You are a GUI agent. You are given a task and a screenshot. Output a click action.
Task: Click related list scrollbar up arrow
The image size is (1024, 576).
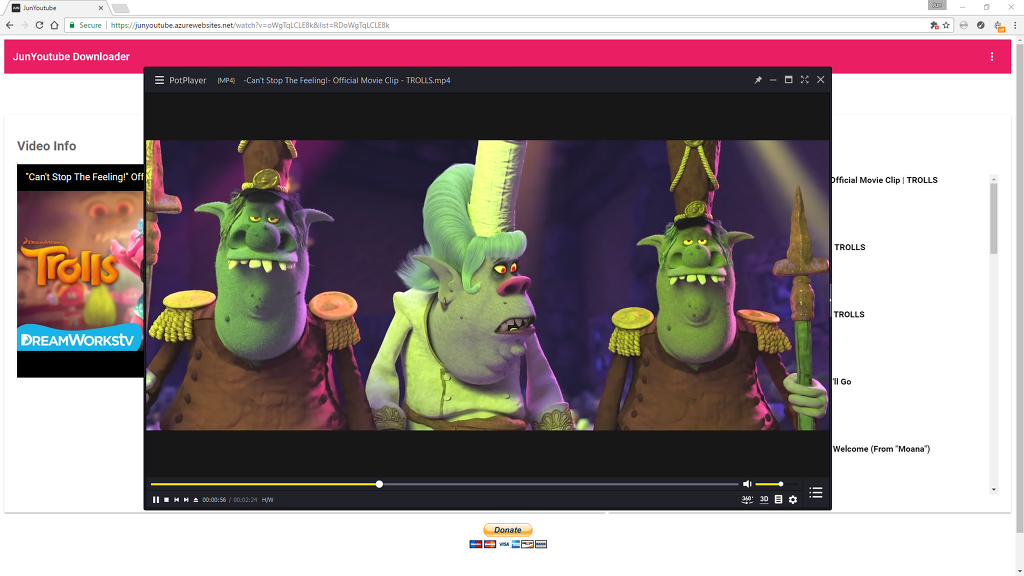[994, 178]
